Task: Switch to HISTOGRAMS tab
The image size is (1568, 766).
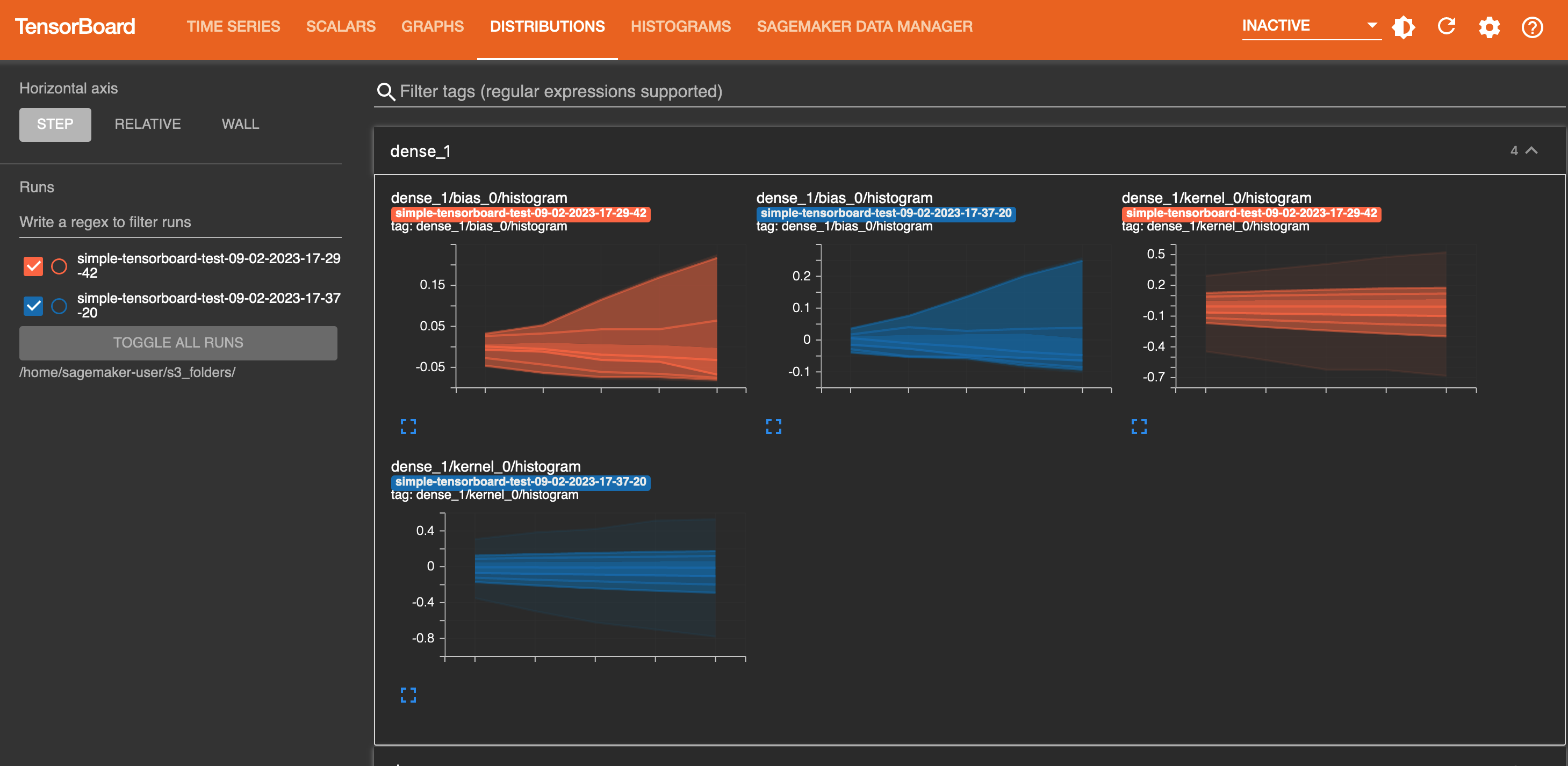Action: tap(681, 27)
